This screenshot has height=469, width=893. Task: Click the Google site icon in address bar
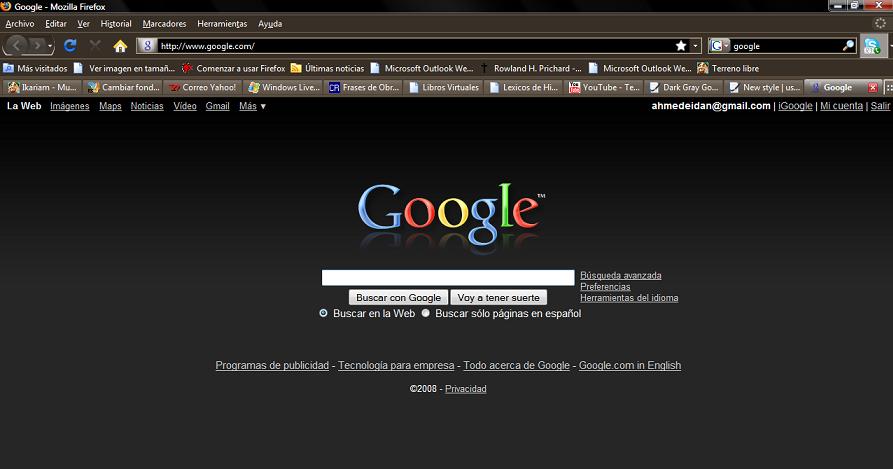[147, 46]
